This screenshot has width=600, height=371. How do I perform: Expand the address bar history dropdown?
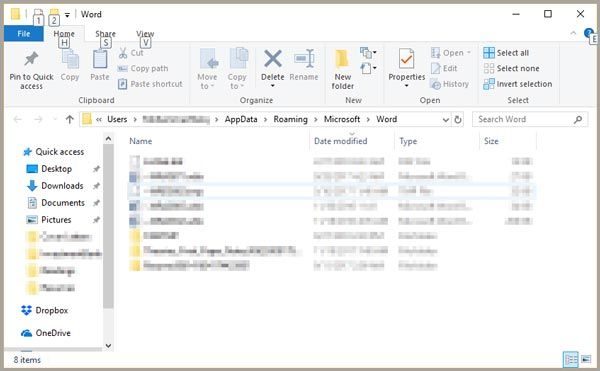pyautogui.click(x=445, y=120)
